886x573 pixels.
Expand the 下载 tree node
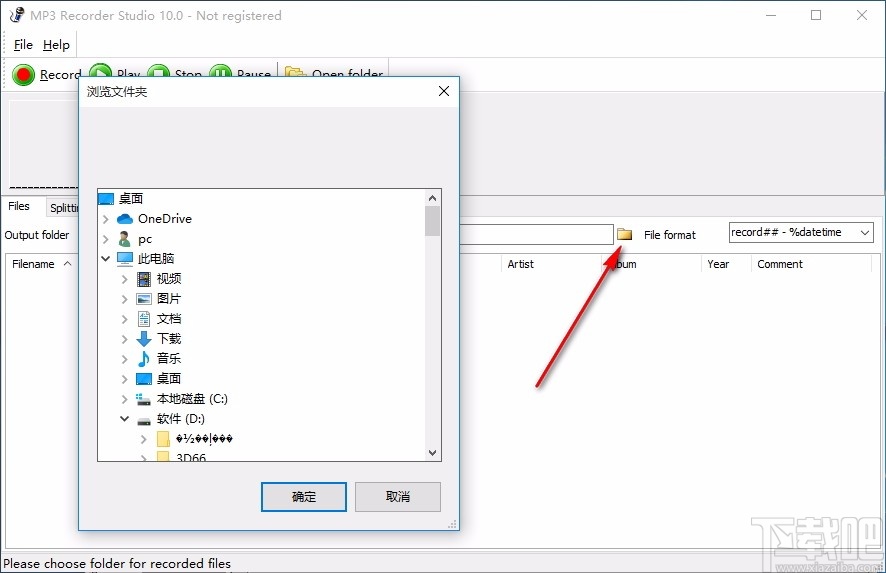[125, 339]
